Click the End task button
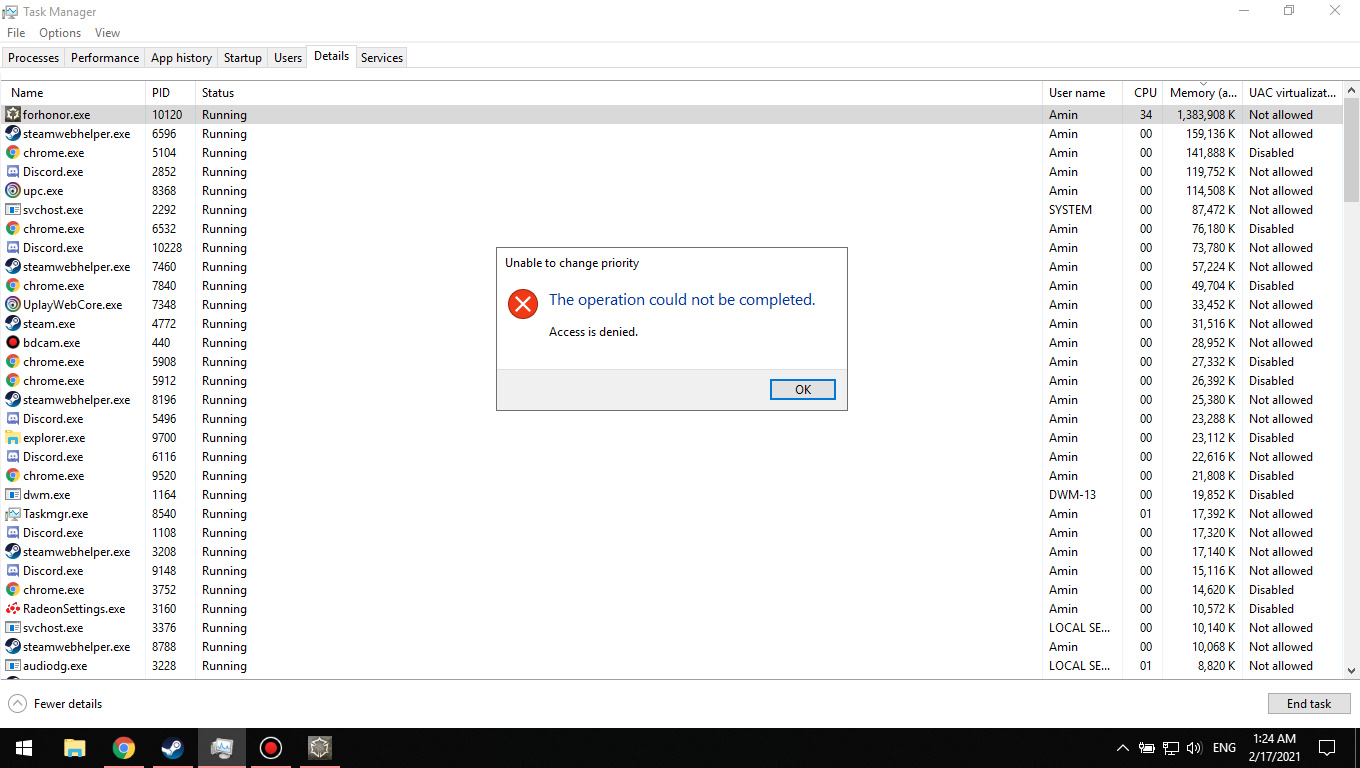The height and width of the screenshot is (768, 1360). (x=1308, y=704)
